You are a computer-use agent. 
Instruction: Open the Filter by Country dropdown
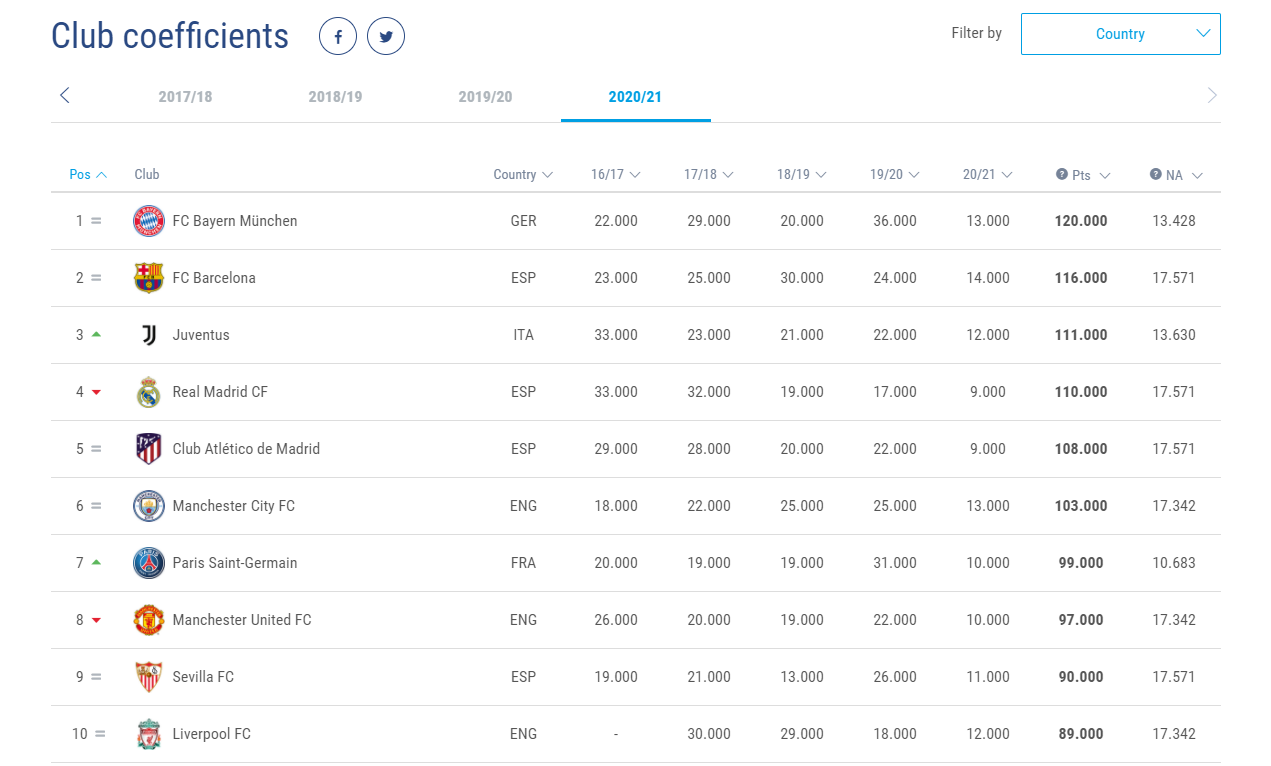[x=1120, y=34]
